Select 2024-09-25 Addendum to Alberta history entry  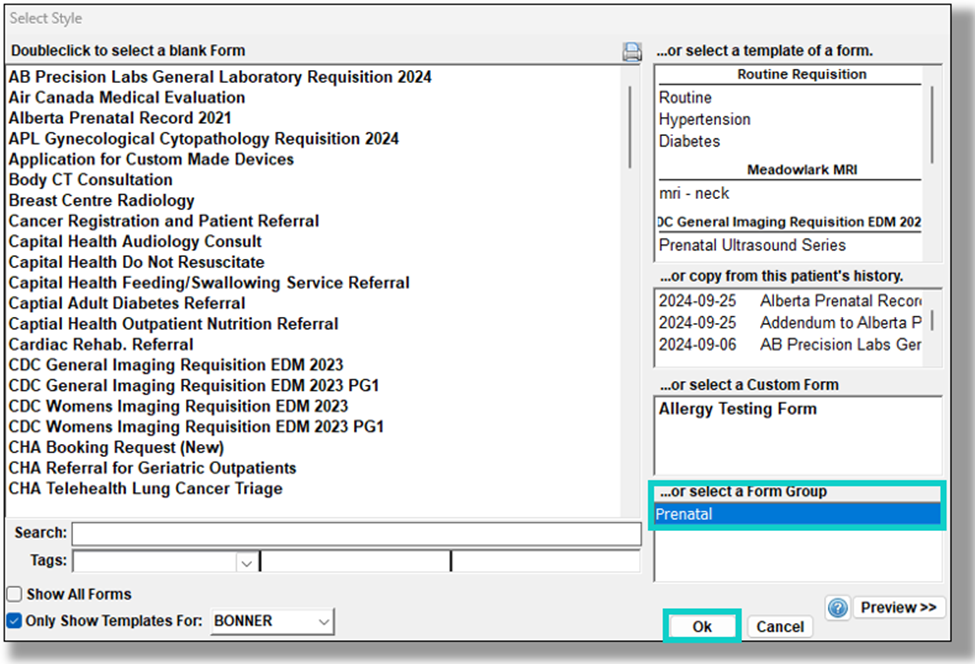(x=790, y=323)
